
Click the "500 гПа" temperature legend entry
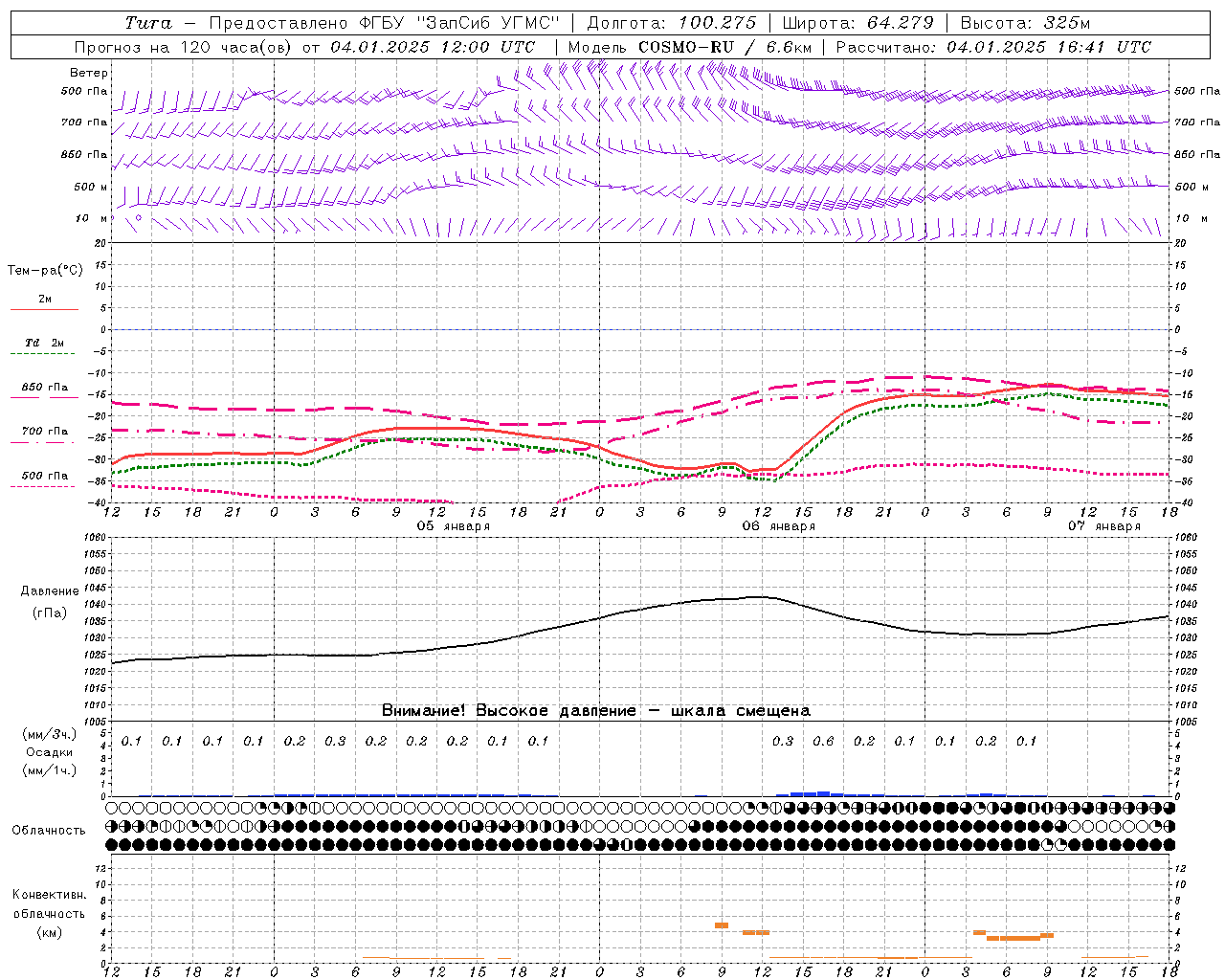[44, 476]
